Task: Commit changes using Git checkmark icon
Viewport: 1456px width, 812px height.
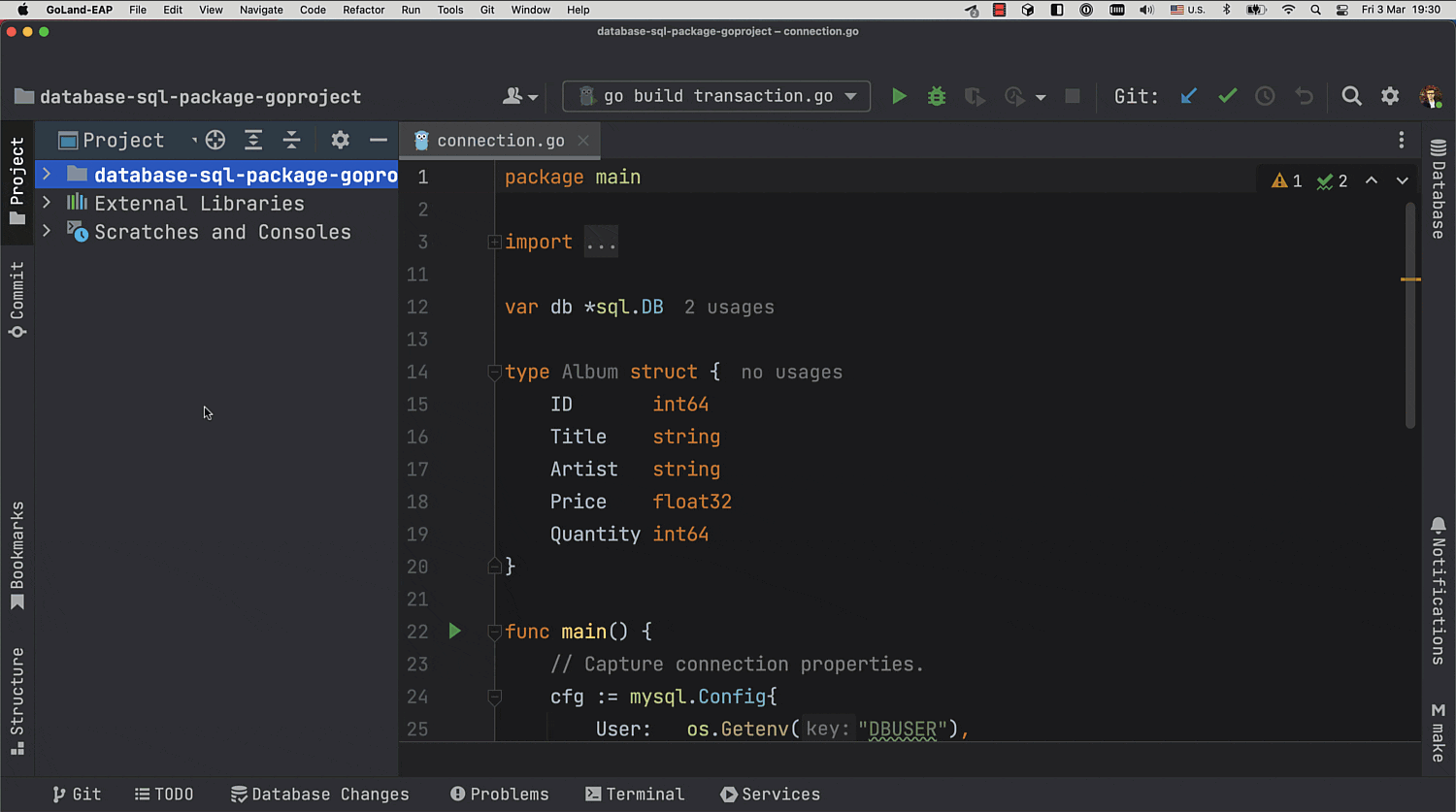Action: (x=1227, y=96)
